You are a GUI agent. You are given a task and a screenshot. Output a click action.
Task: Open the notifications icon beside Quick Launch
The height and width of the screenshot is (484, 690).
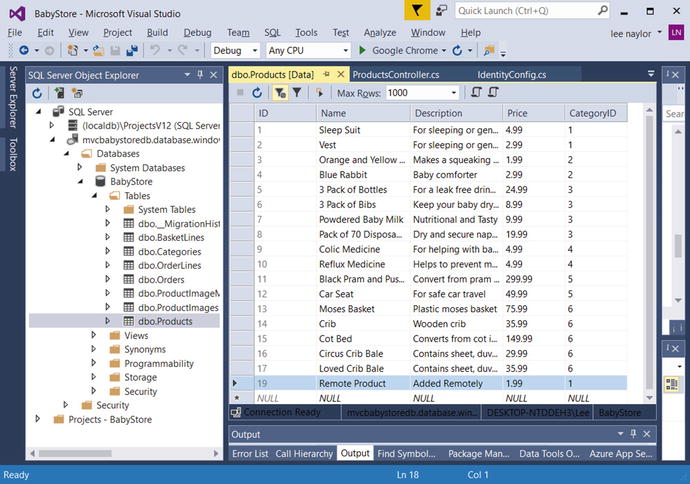(441, 10)
